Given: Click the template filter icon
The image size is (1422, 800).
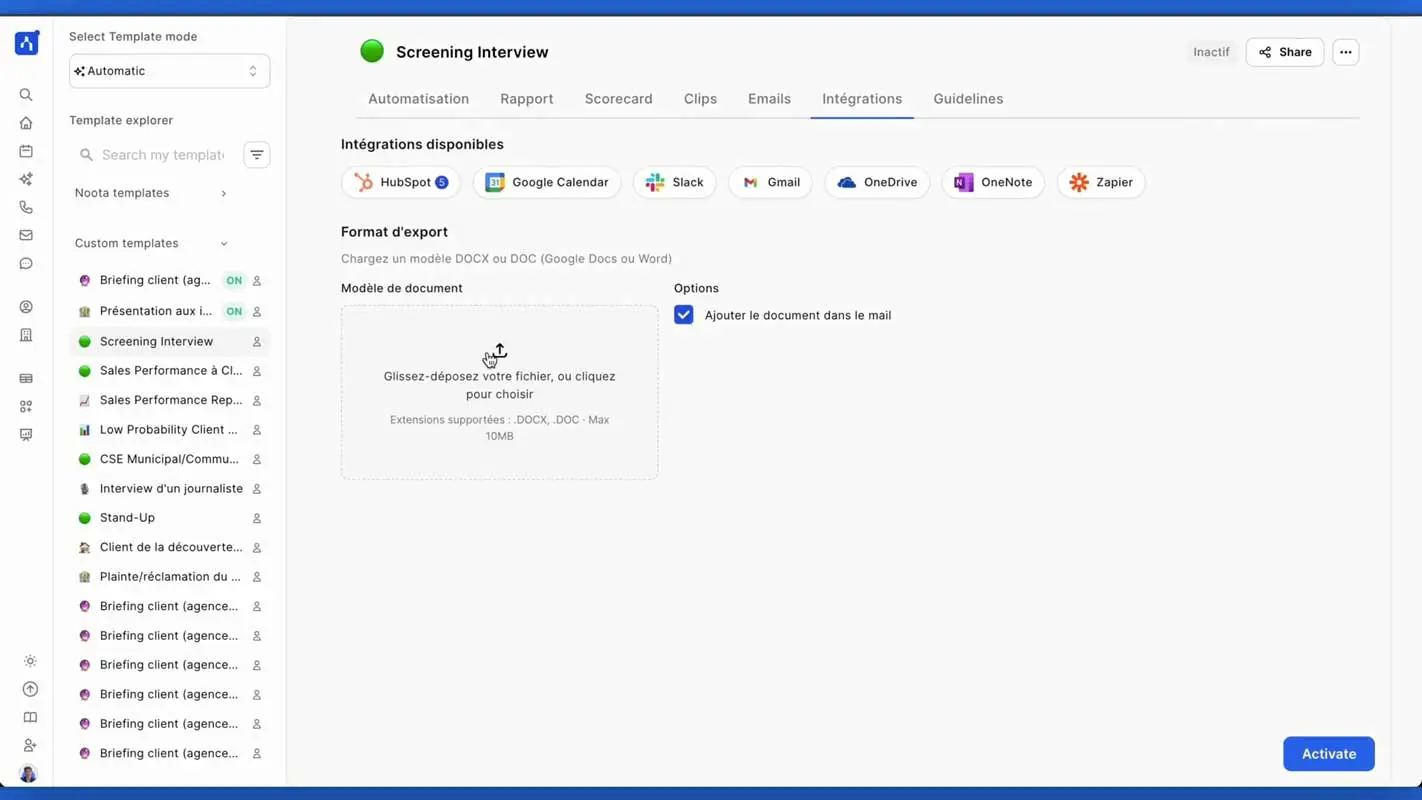Looking at the screenshot, I should tap(257, 155).
